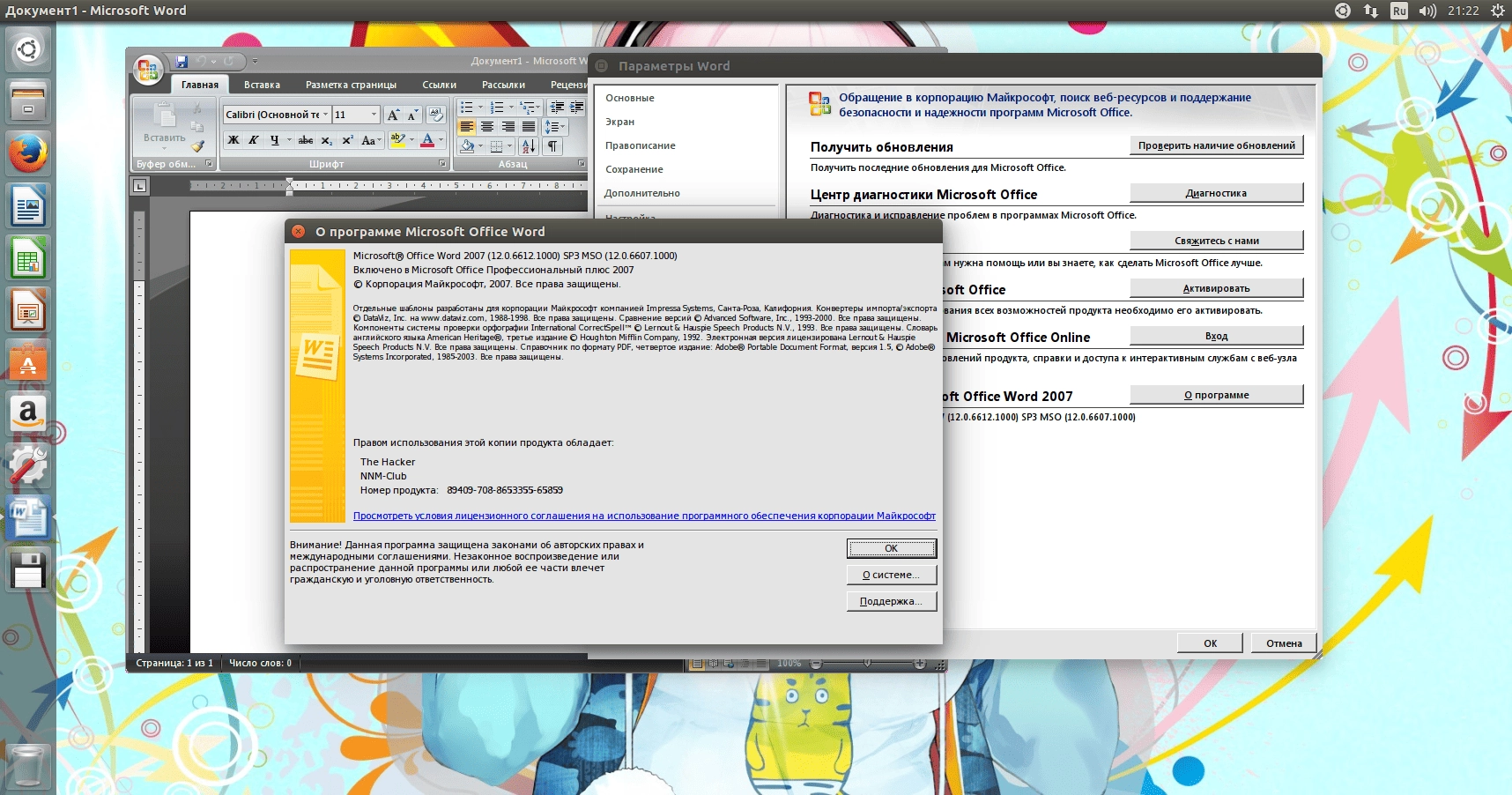Open О системе from About dialog
1512x795 pixels.
[x=891, y=575]
